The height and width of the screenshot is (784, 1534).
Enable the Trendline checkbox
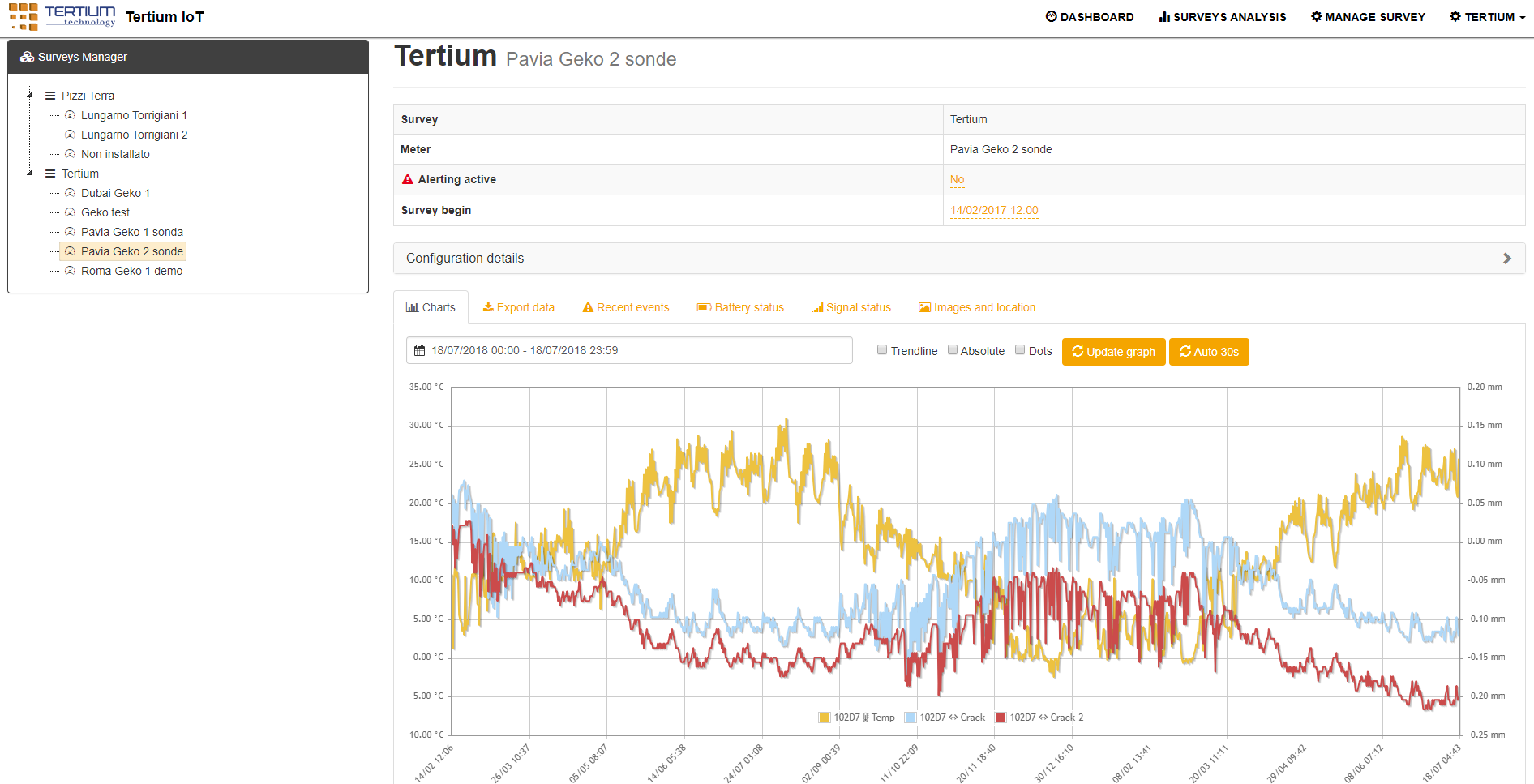(882, 350)
